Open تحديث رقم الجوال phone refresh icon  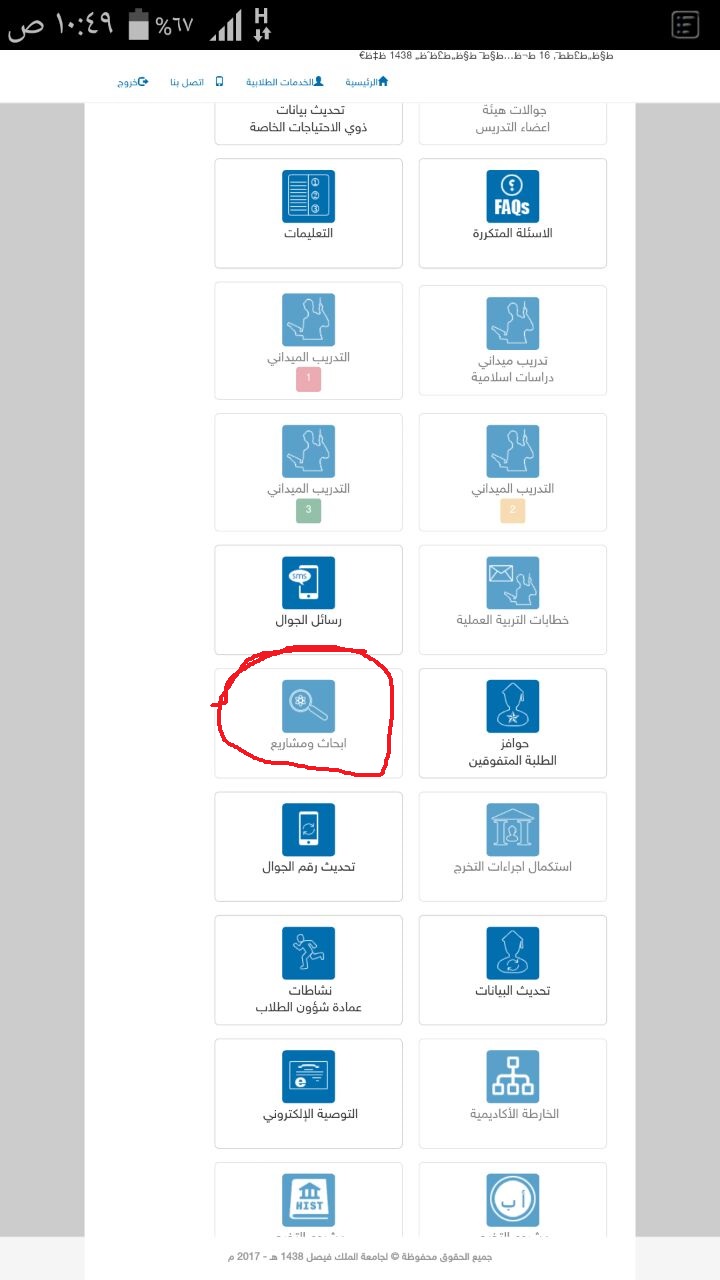pos(308,830)
